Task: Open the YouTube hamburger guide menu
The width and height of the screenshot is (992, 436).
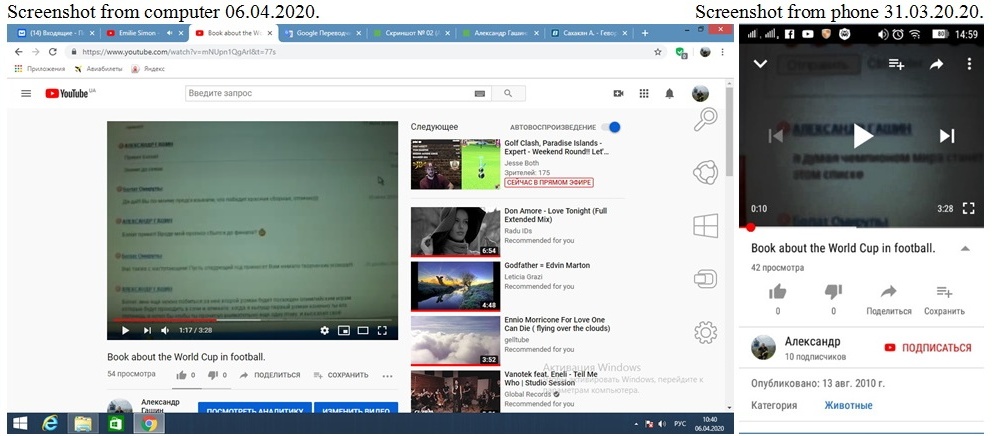Action: pos(26,93)
